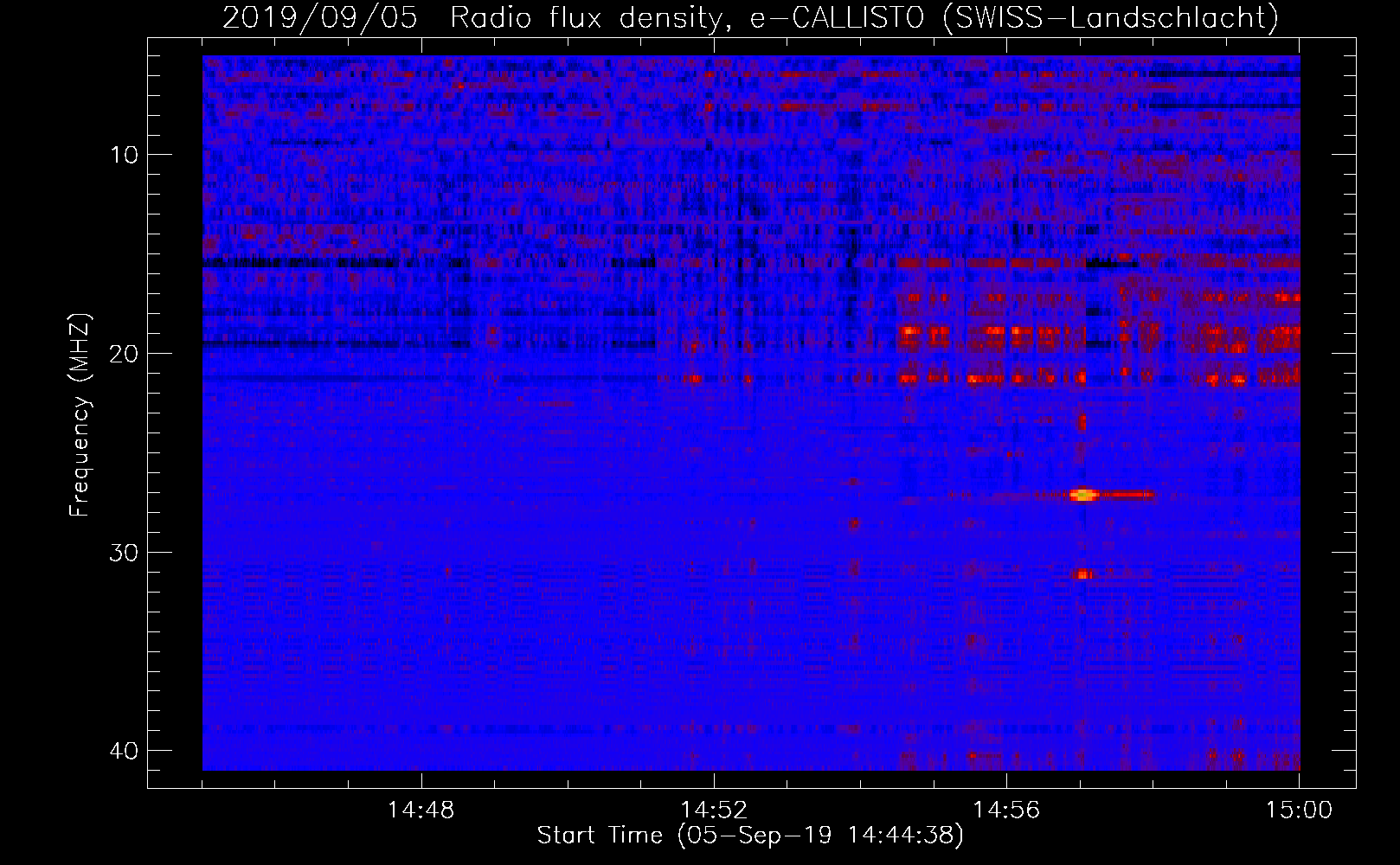Click the x-axis time label "15:00"
The image size is (1400, 865).
coord(1299,811)
